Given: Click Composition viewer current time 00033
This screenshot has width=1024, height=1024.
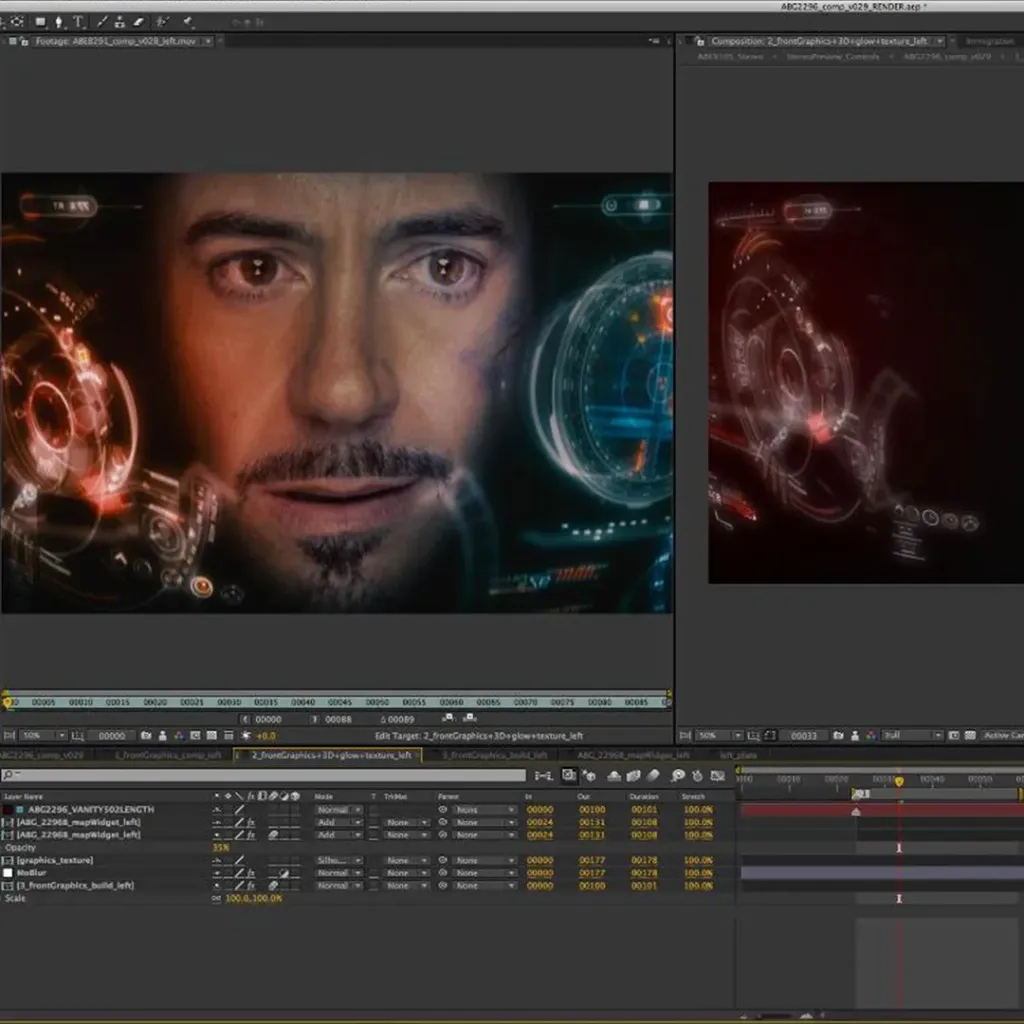Looking at the screenshot, I should 804,736.
